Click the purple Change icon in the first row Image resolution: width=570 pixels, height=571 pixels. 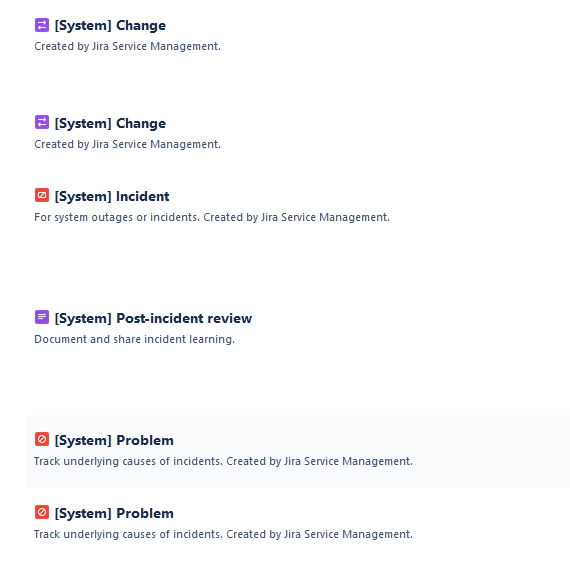[42, 25]
